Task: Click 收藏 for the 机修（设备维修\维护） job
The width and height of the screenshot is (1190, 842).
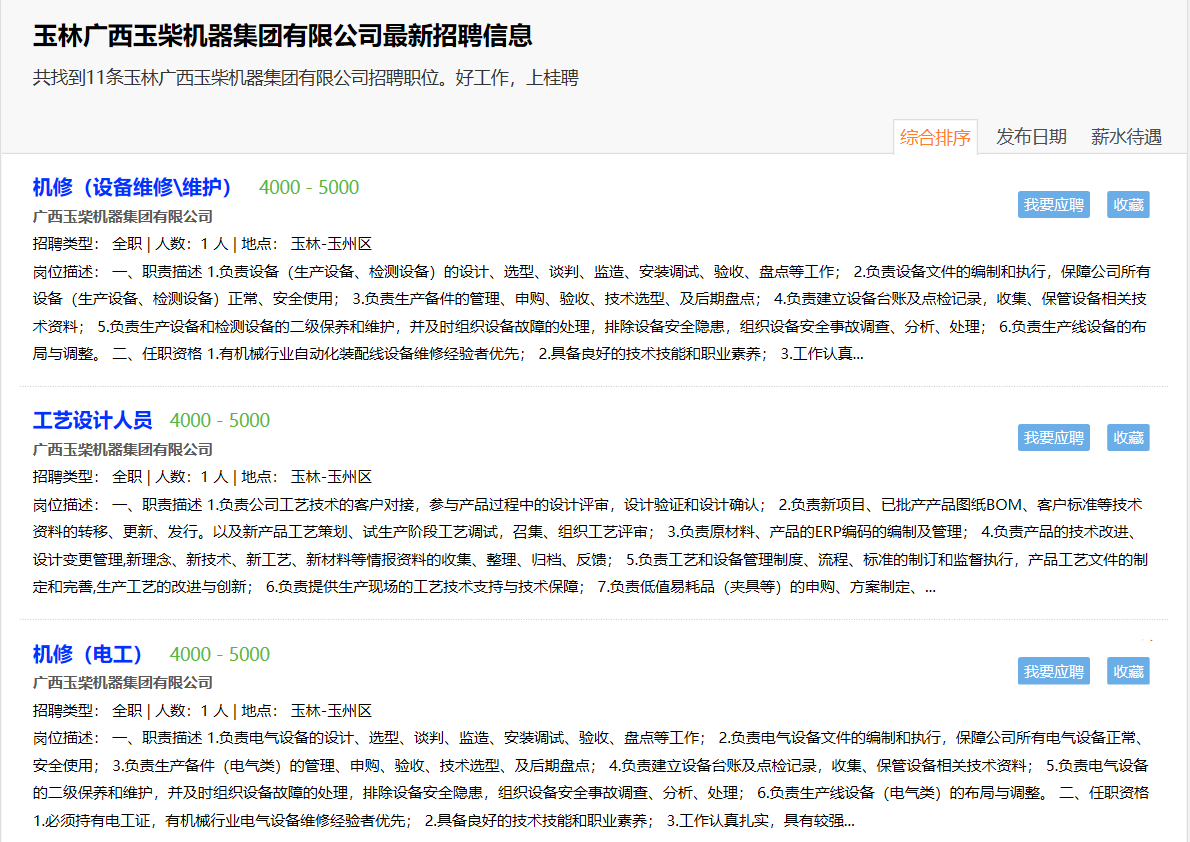Action: tap(1128, 205)
